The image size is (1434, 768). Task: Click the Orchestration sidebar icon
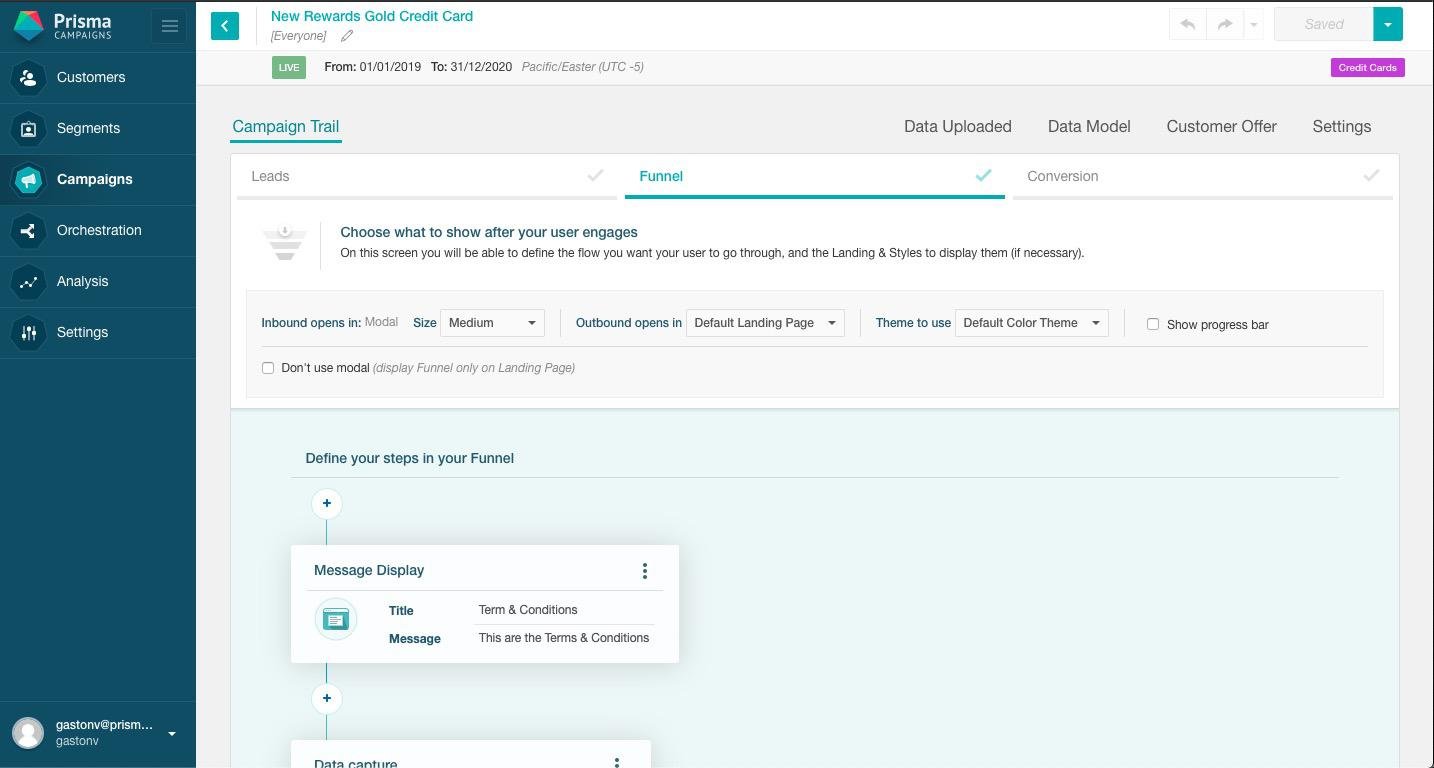(28, 230)
